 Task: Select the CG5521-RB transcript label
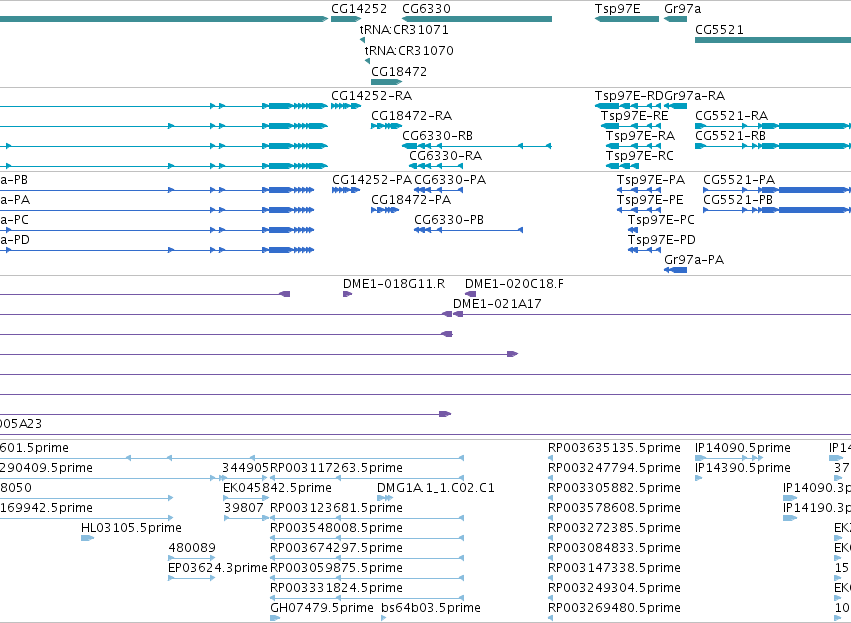731,136
